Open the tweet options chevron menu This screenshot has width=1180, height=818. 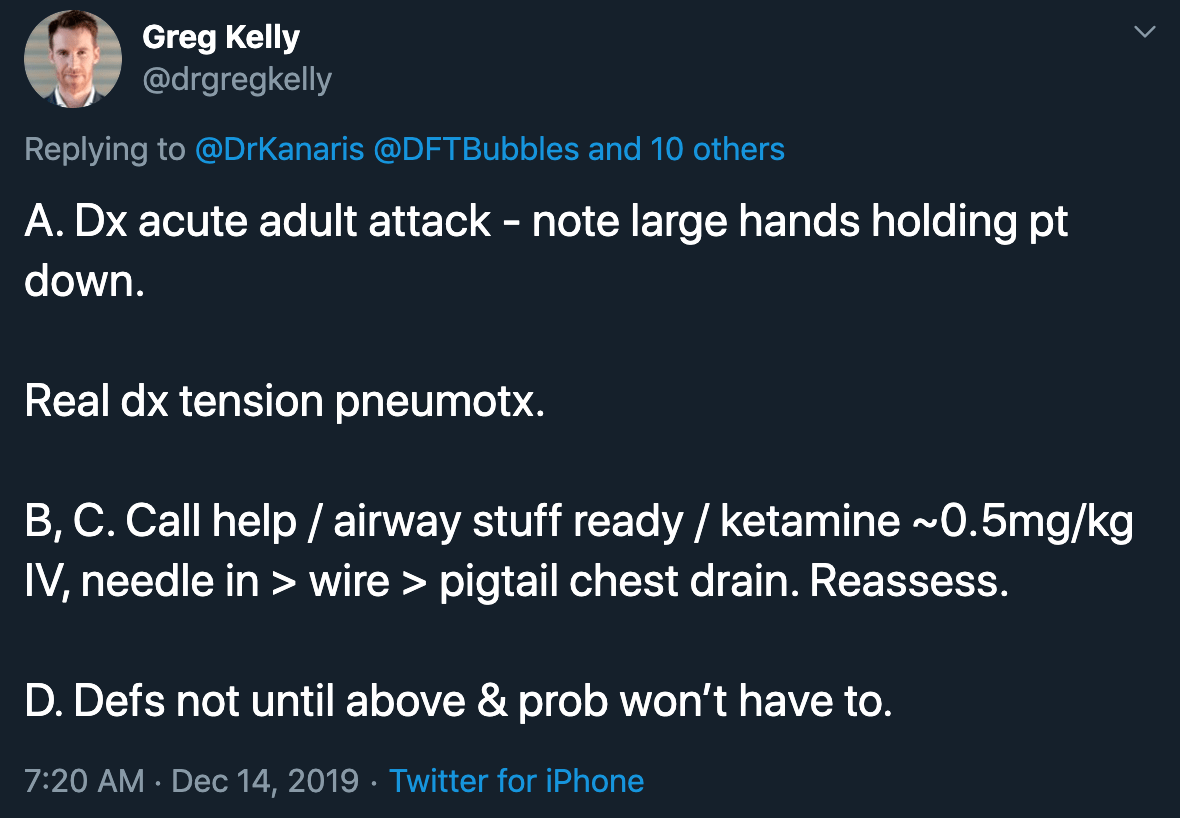tap(1143, 34)
